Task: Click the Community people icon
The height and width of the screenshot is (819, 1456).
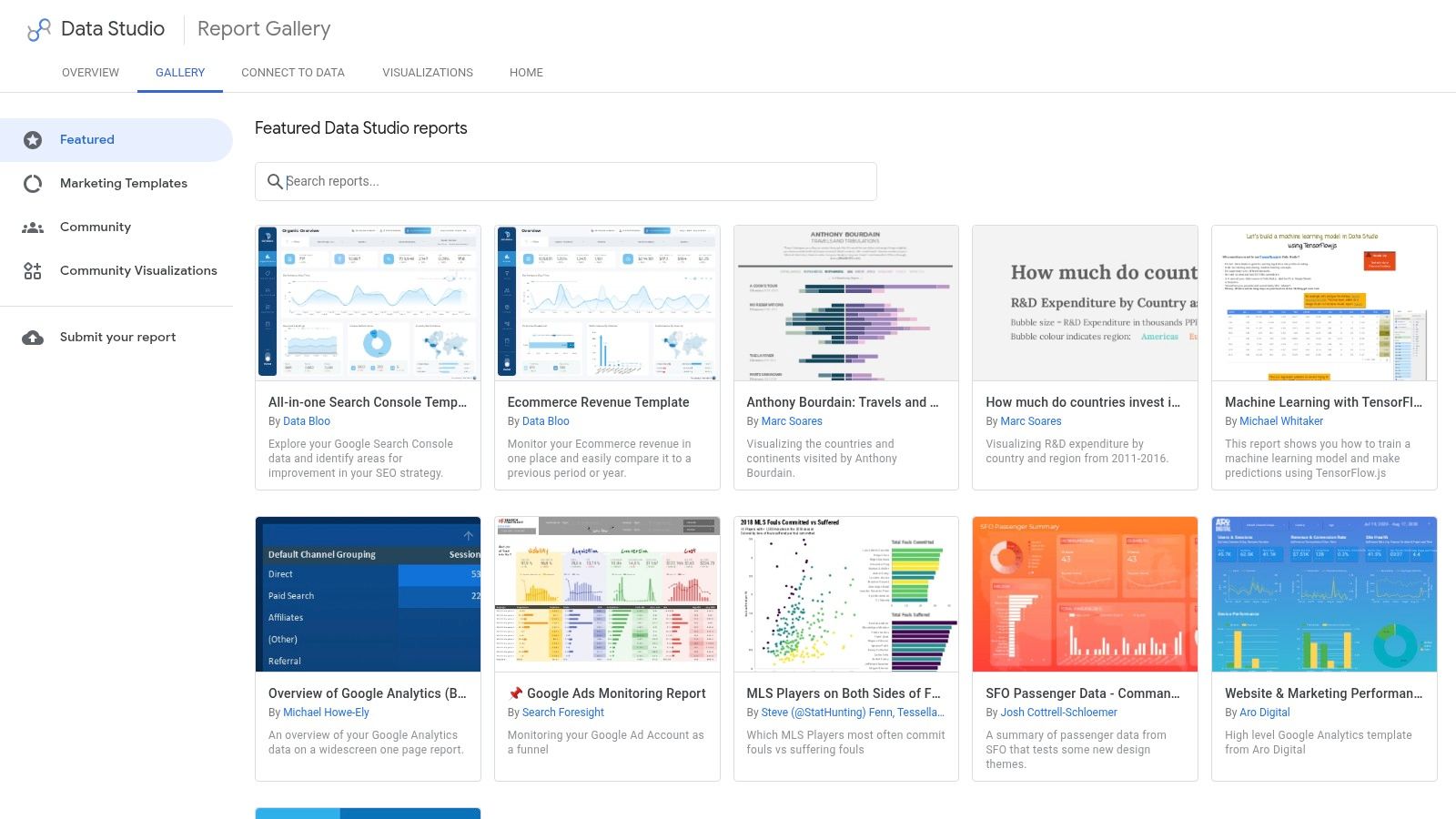Action: click(33, 227)
